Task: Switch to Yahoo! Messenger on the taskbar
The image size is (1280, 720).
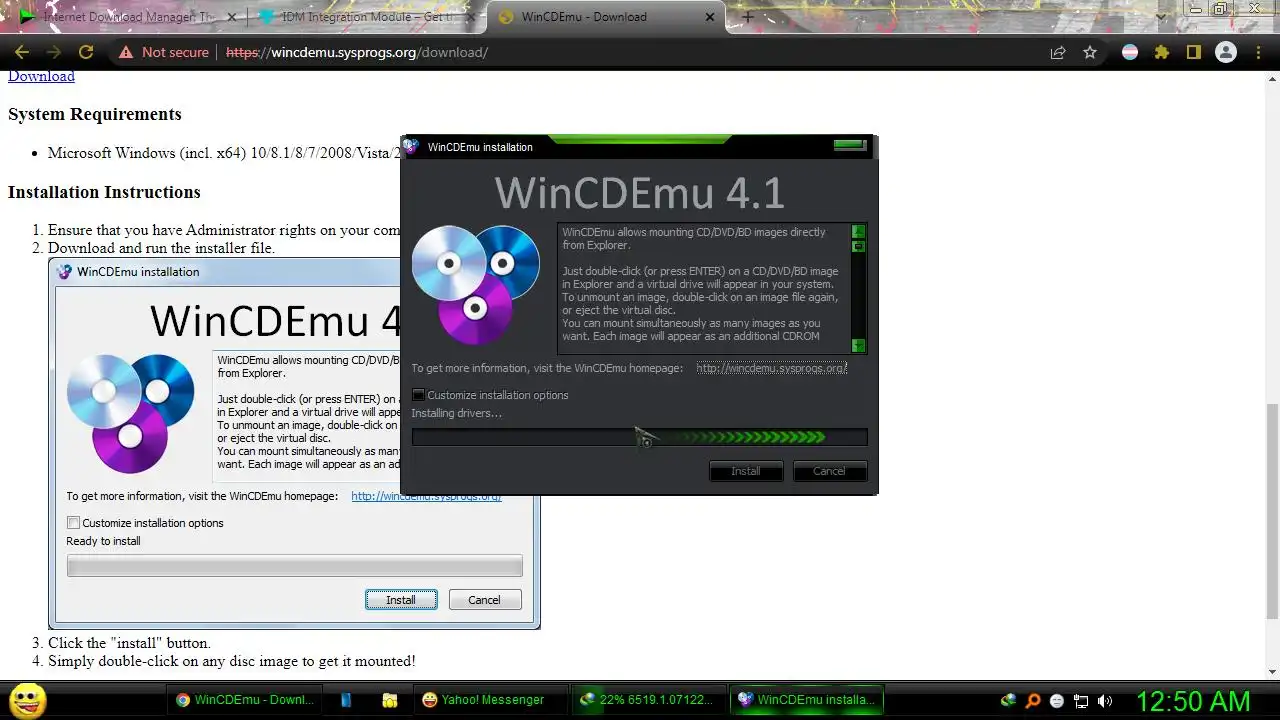Action: [488, 700]
